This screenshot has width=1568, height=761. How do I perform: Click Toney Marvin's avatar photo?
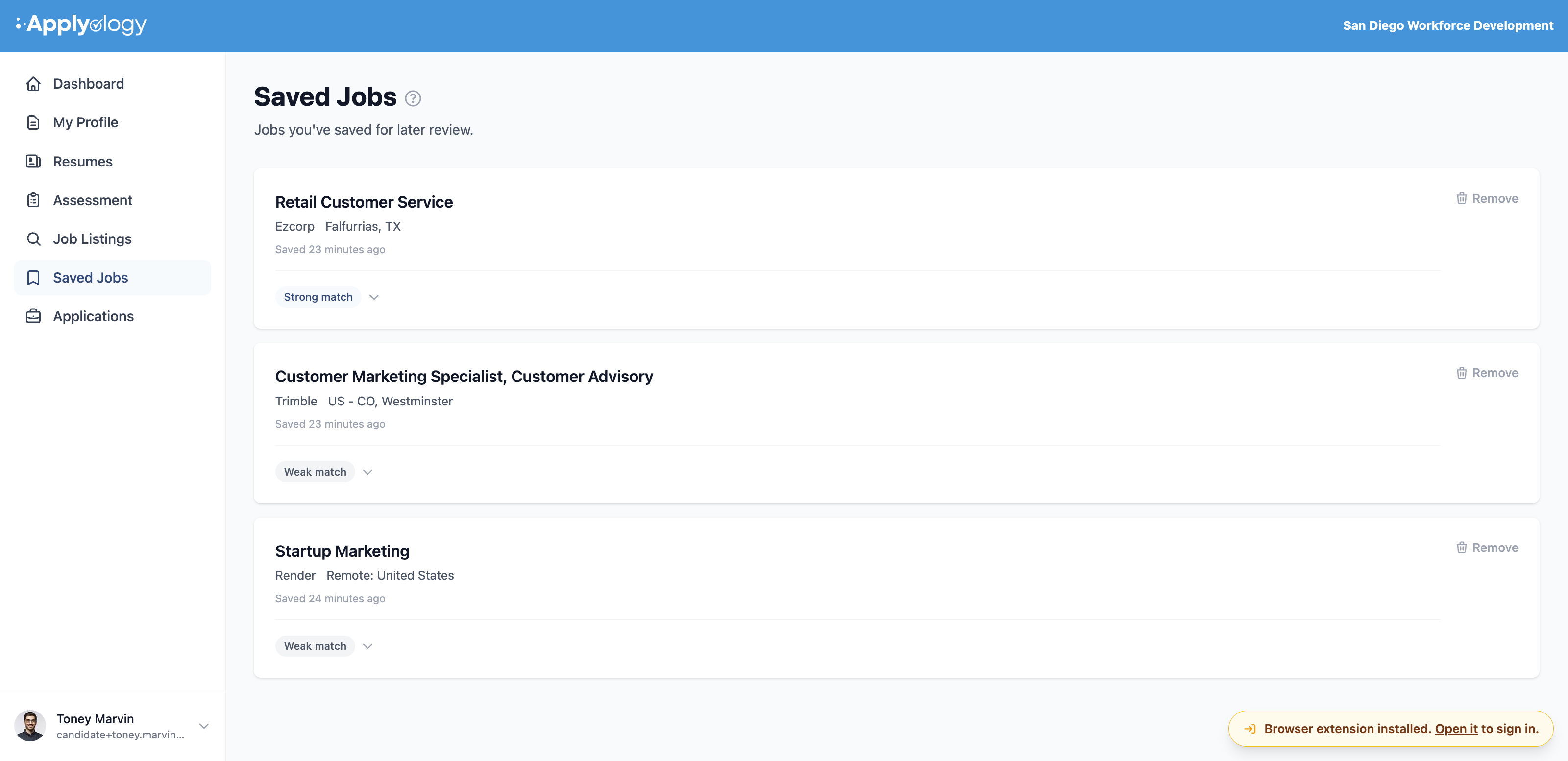coord(30,726)
